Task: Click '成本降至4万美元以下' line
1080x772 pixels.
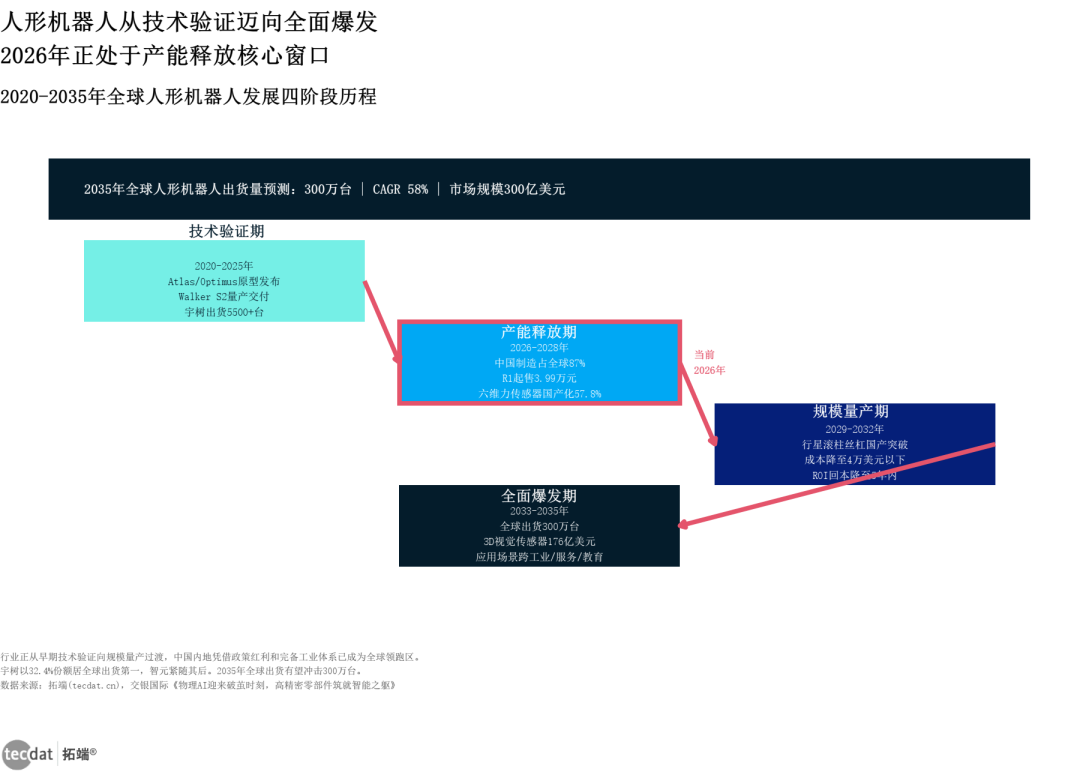Action: (855, 460)
